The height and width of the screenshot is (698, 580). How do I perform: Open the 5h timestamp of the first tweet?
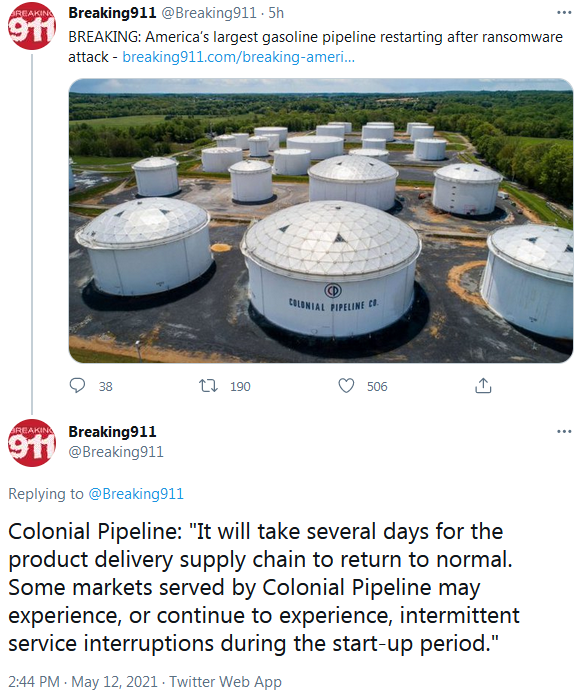click(x=276, y=13)
